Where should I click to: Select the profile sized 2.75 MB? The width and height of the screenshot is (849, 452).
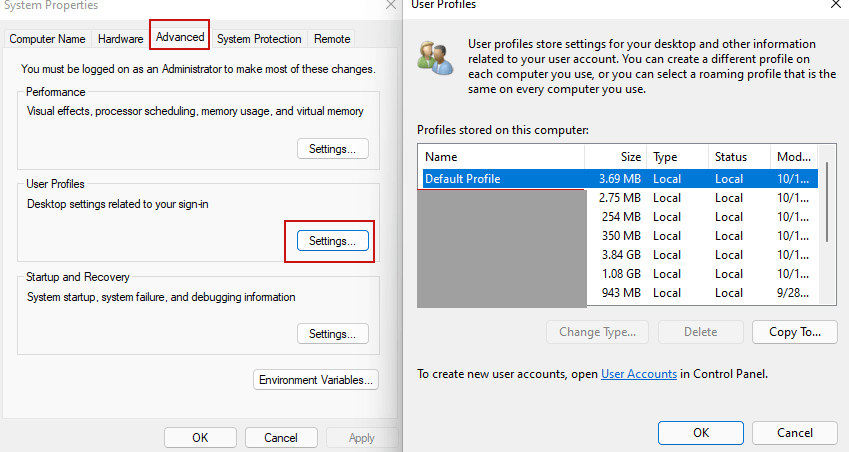(618, 198)
